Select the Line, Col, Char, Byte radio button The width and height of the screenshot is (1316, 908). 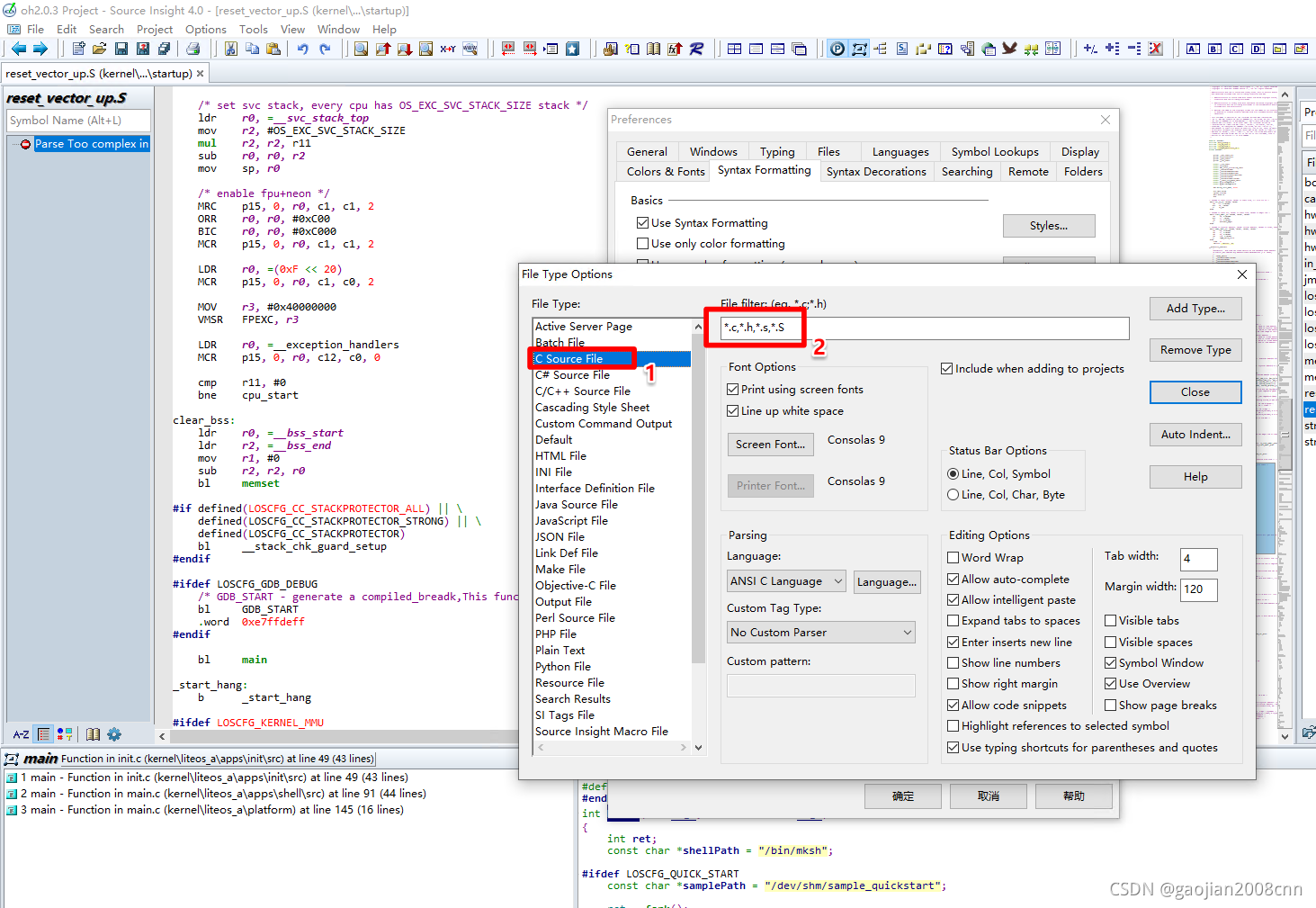point(954,493)
